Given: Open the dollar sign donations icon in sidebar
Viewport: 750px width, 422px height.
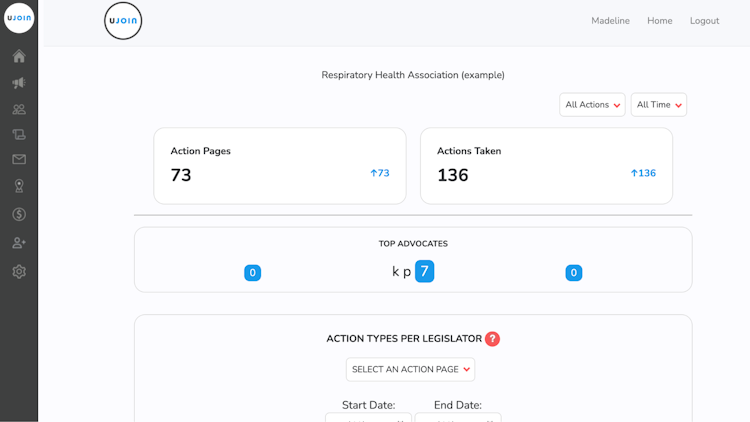Looking at the screenshot, I should 19,214.
